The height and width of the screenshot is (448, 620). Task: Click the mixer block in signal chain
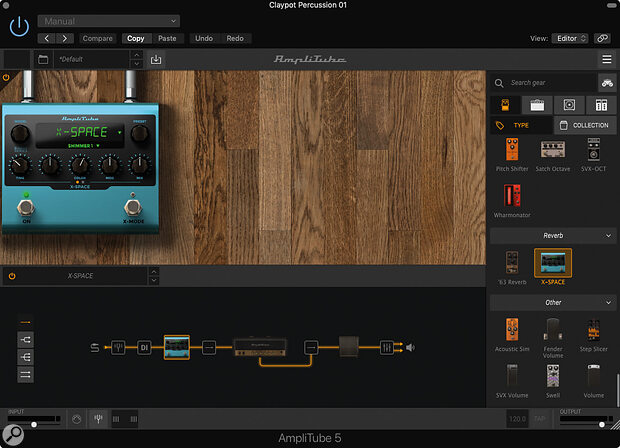[386, 348]
